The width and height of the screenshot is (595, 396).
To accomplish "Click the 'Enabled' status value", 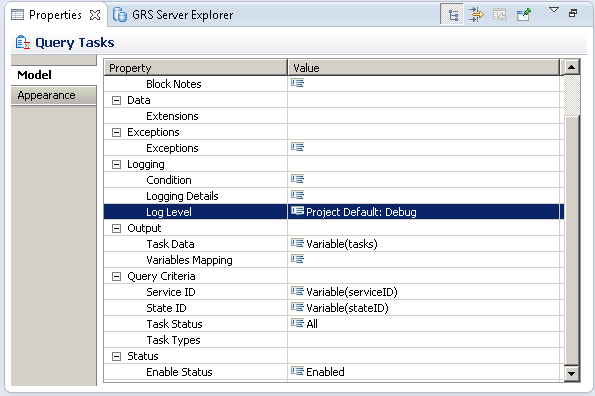I will (x=325, y=372).
